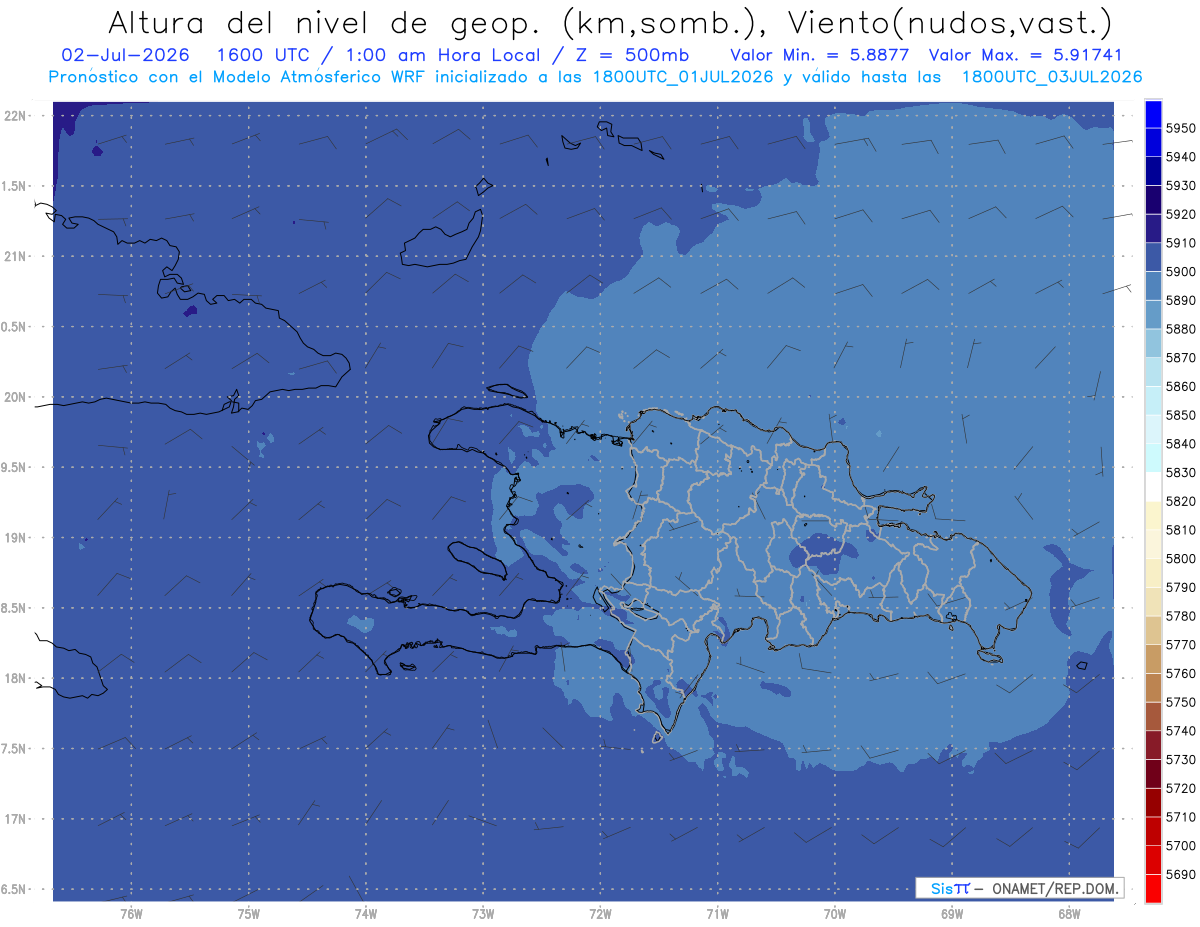Viewport: 1200px width, 927px height.
Task: Click the '5780' colorbar label
Action: tap(1180, 616)
